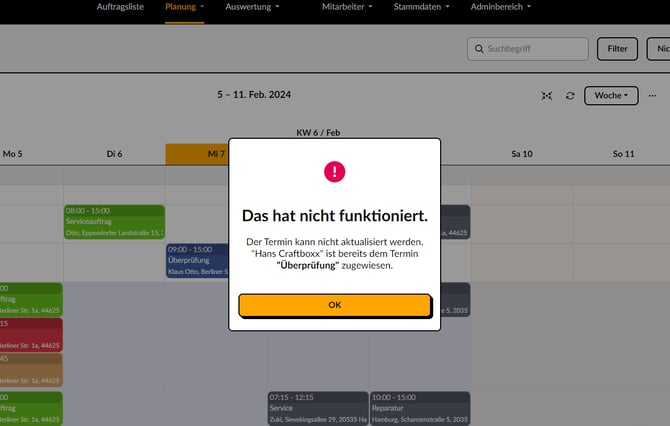
Task: Open the Reparatur 10:00 - 15:00 appointment
Action: click(x=419, y=408)
